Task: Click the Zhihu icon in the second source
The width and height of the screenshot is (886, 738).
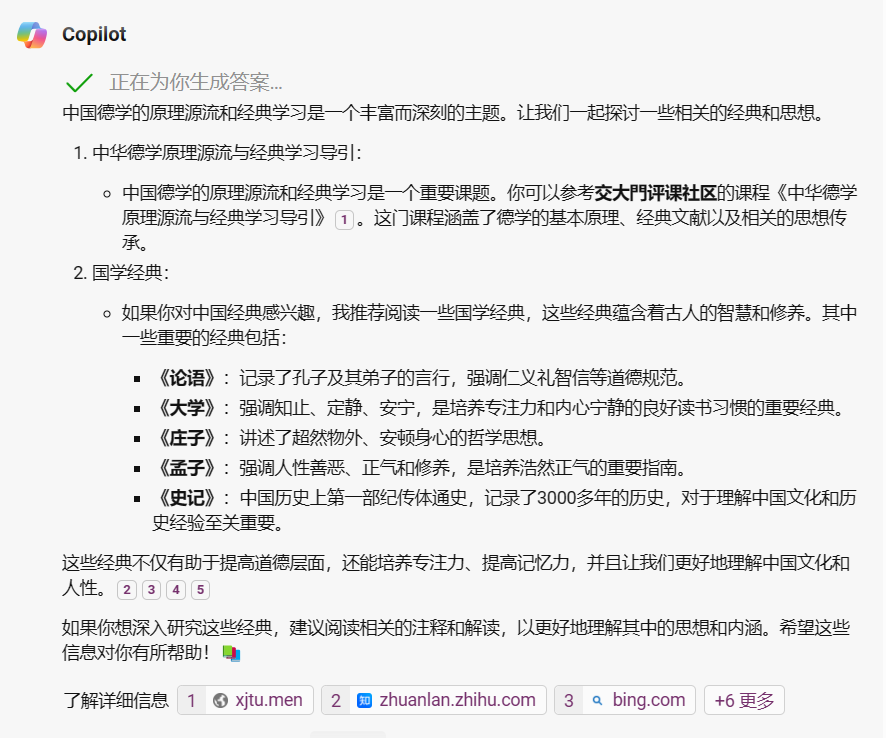Action: (365, 700)
